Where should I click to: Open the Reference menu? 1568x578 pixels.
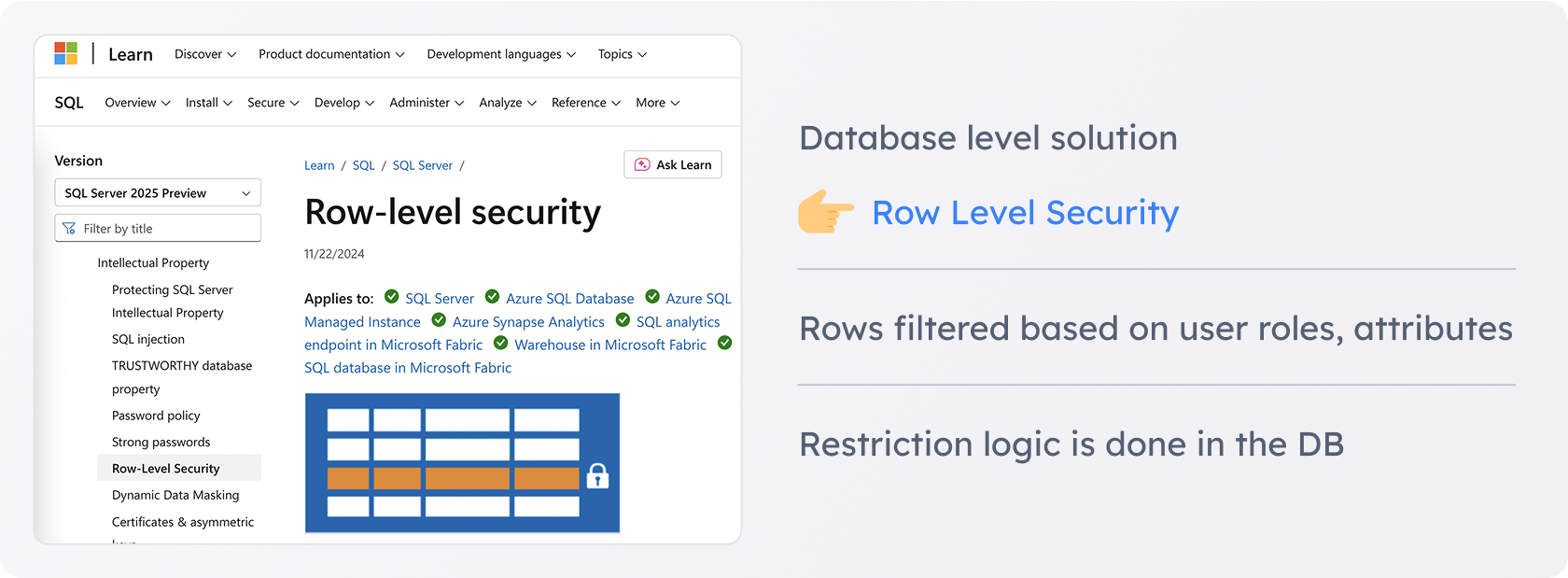[586, 103]
